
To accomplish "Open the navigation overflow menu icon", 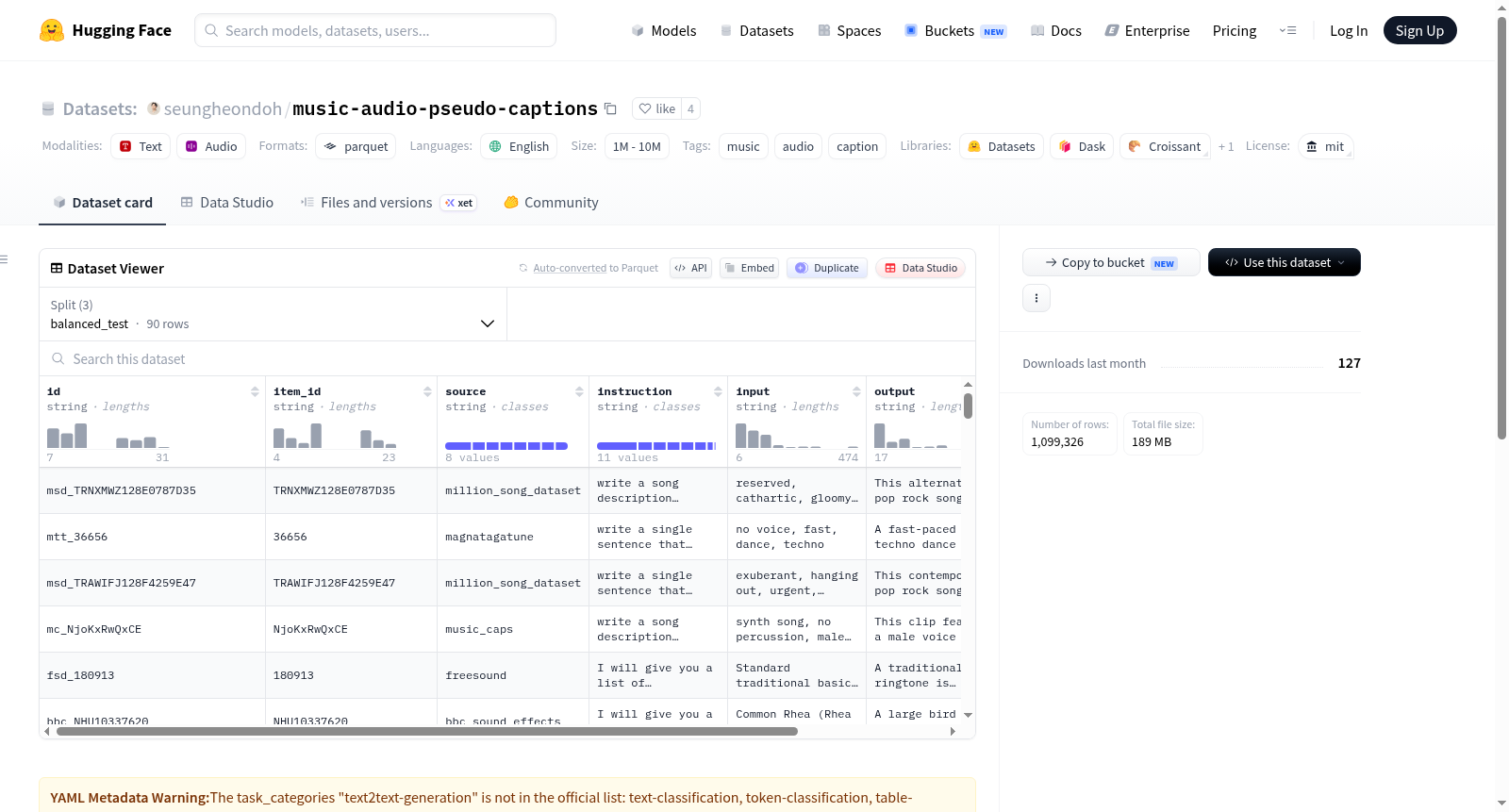I will [1287, 30].
